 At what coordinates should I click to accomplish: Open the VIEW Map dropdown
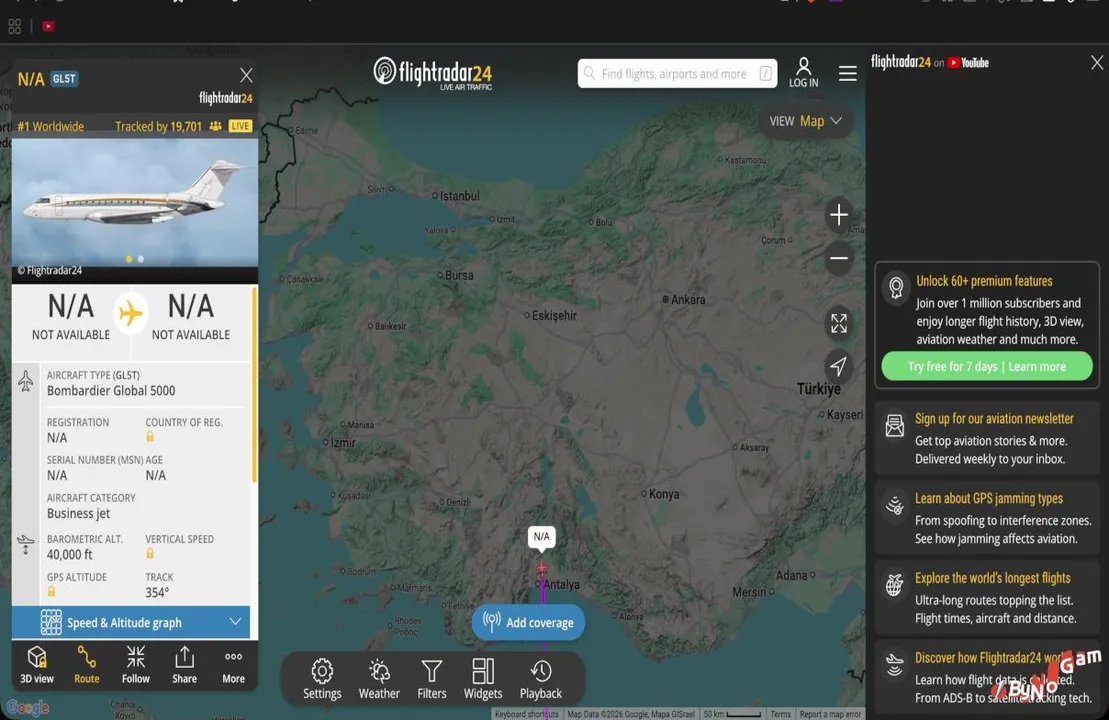point(806,121)
